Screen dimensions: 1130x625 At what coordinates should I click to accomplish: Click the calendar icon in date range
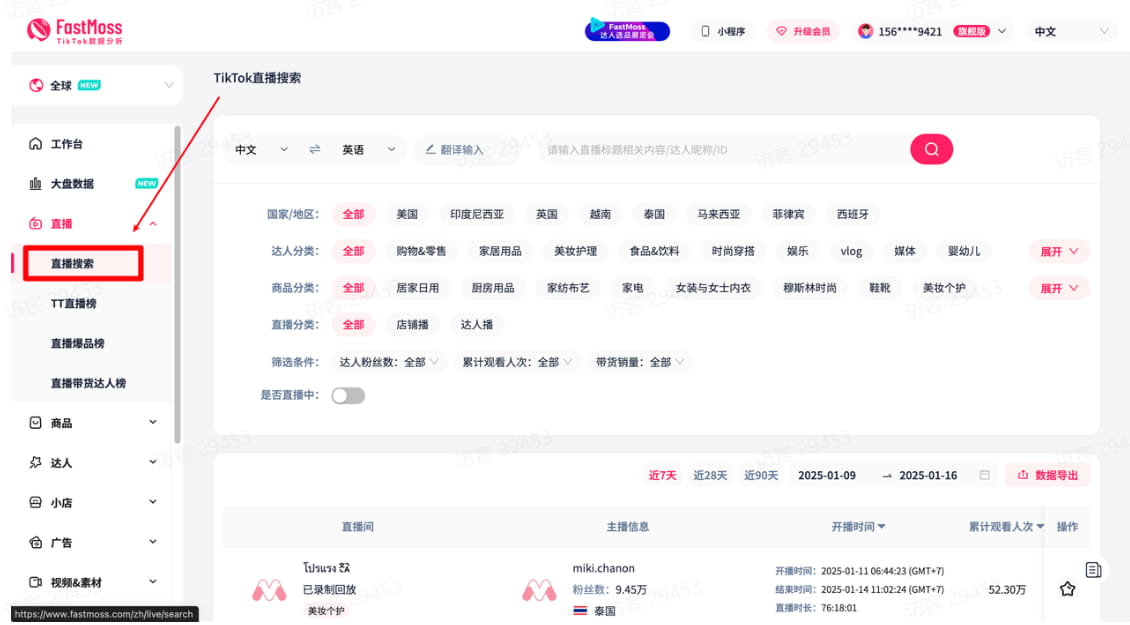(x=985, y=475)
